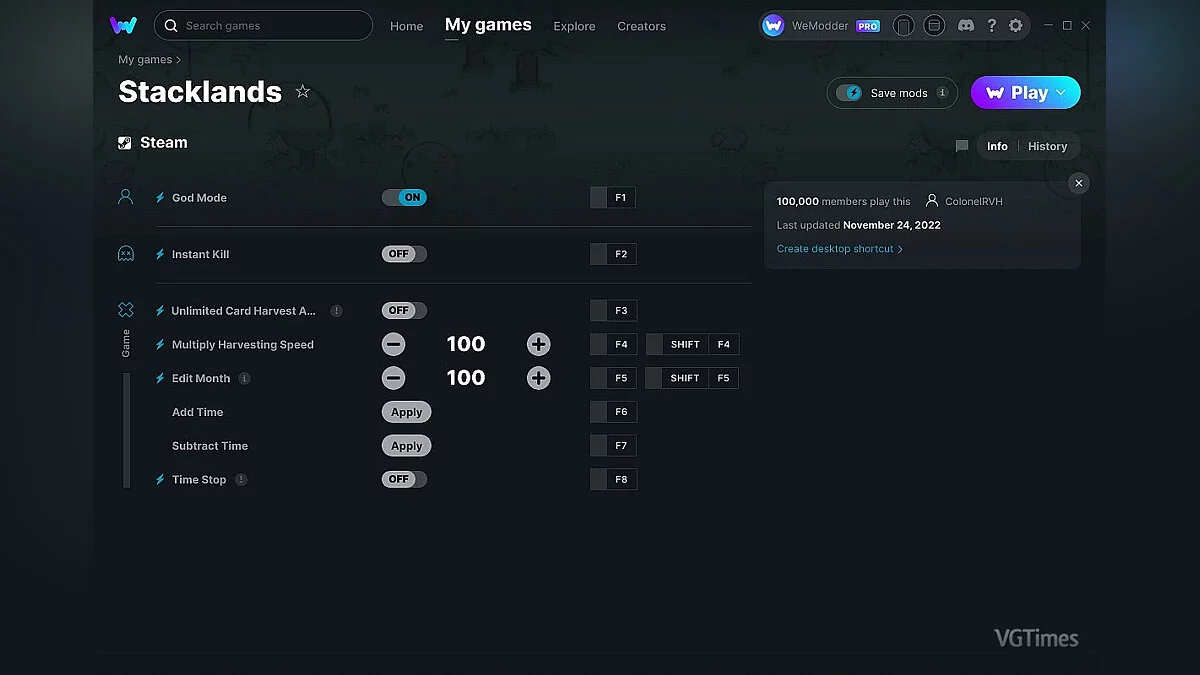Favorite Stacklands with the star icon

pos(303,92)
